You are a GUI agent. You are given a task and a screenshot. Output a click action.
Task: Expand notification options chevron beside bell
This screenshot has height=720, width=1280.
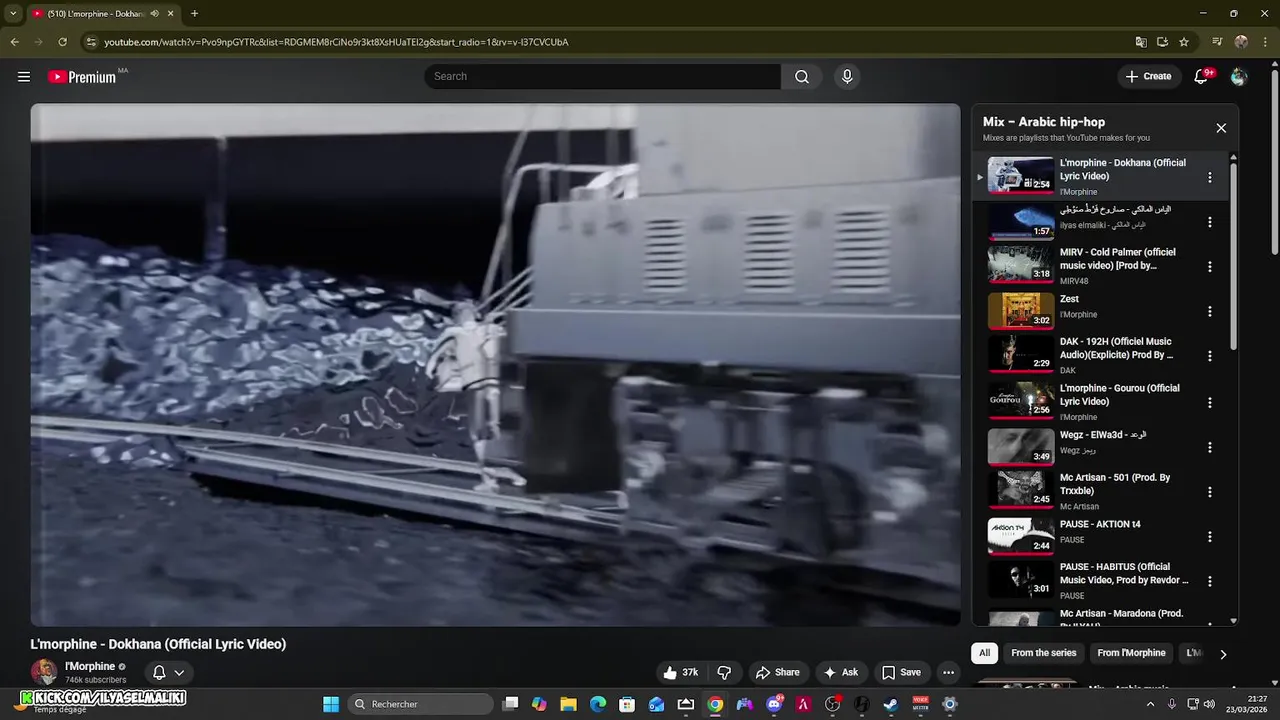[179, 673]
